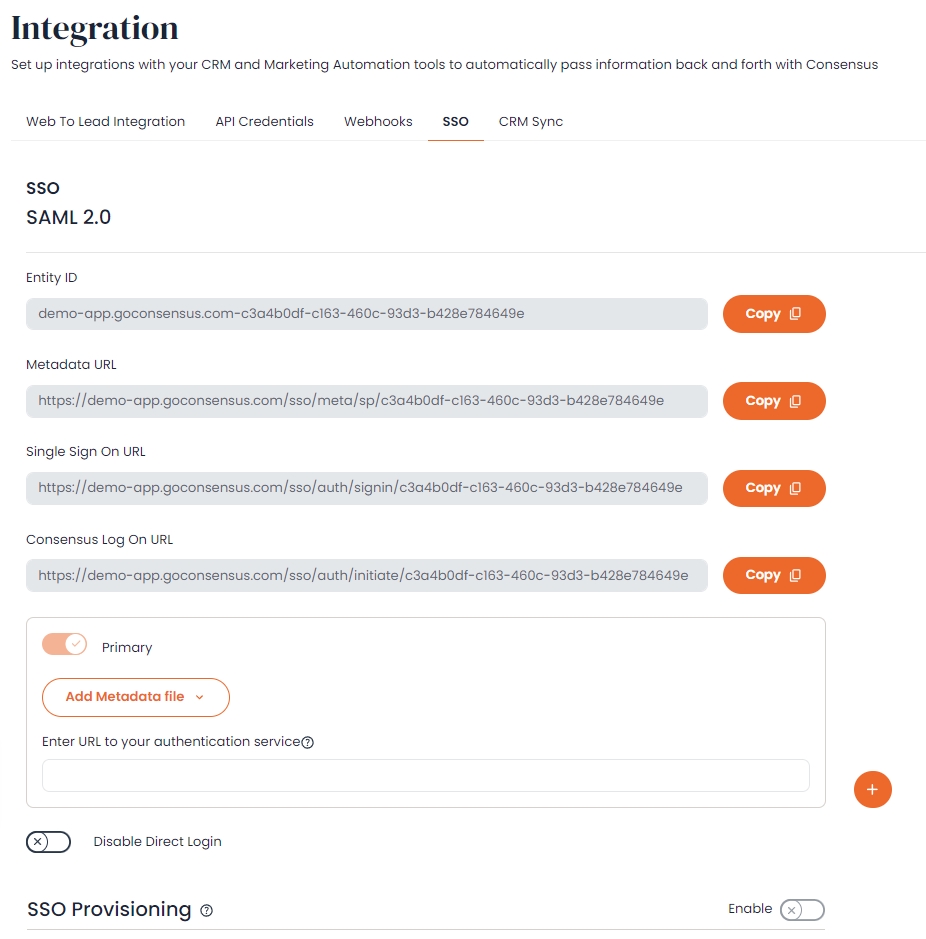
Task: Click Copy button for Consensus Log On URL
Action: pos(773,575)
